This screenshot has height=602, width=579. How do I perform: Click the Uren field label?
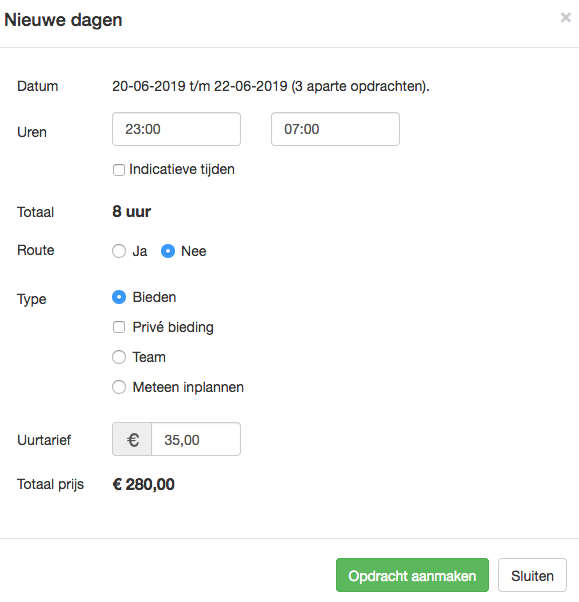[x=32, y=132]
